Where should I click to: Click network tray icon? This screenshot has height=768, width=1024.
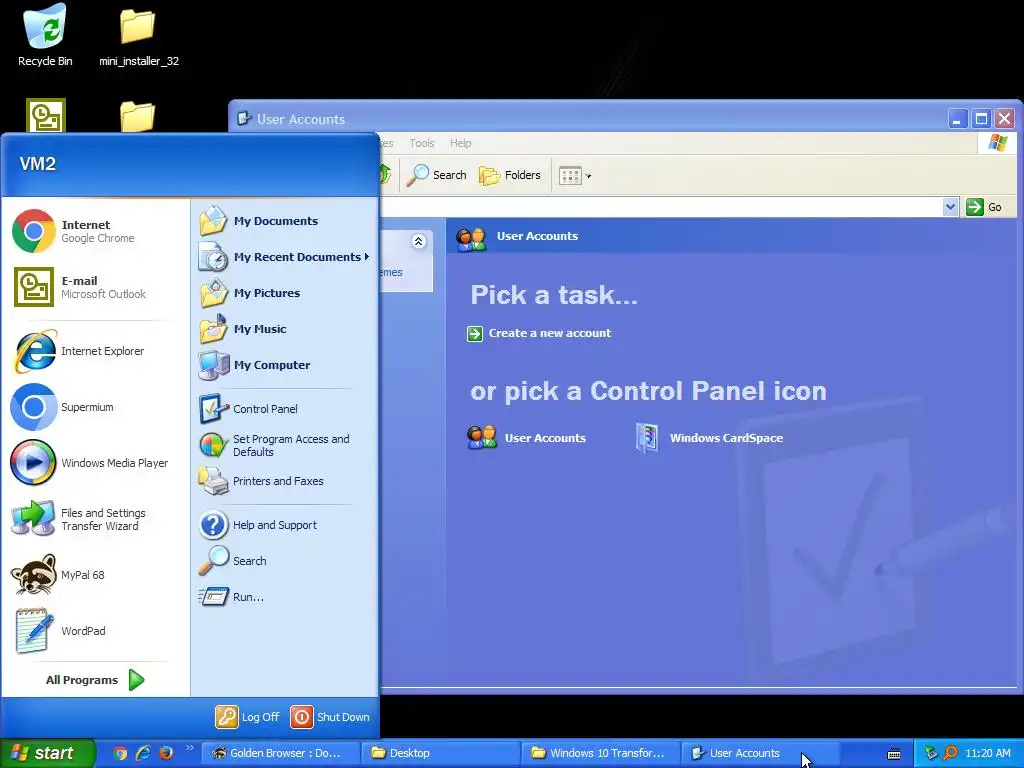[931, 753]
